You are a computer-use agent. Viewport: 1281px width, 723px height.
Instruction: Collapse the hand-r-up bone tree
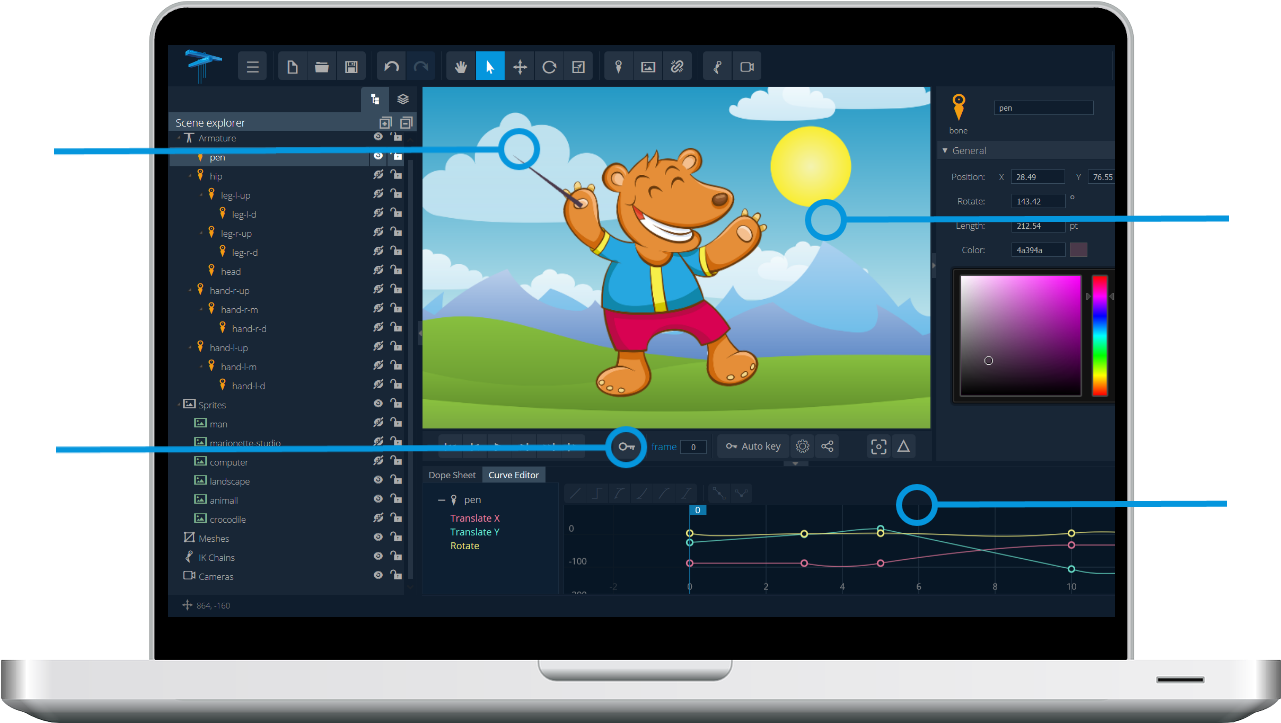[x=190, y=290]
